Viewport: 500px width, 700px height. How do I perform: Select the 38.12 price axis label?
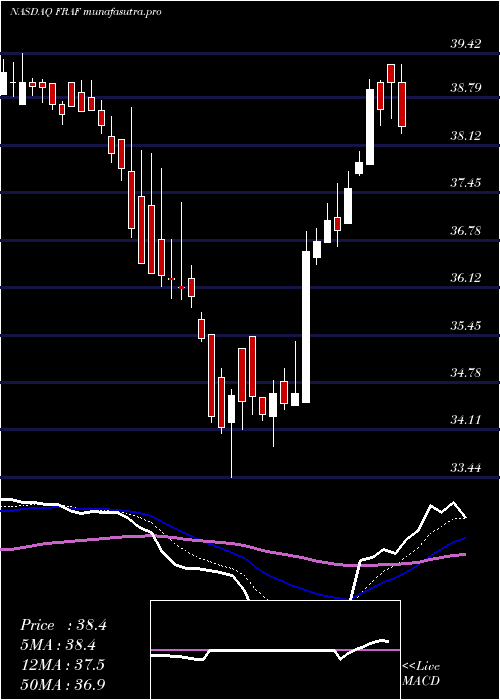(x=466, y=135)
